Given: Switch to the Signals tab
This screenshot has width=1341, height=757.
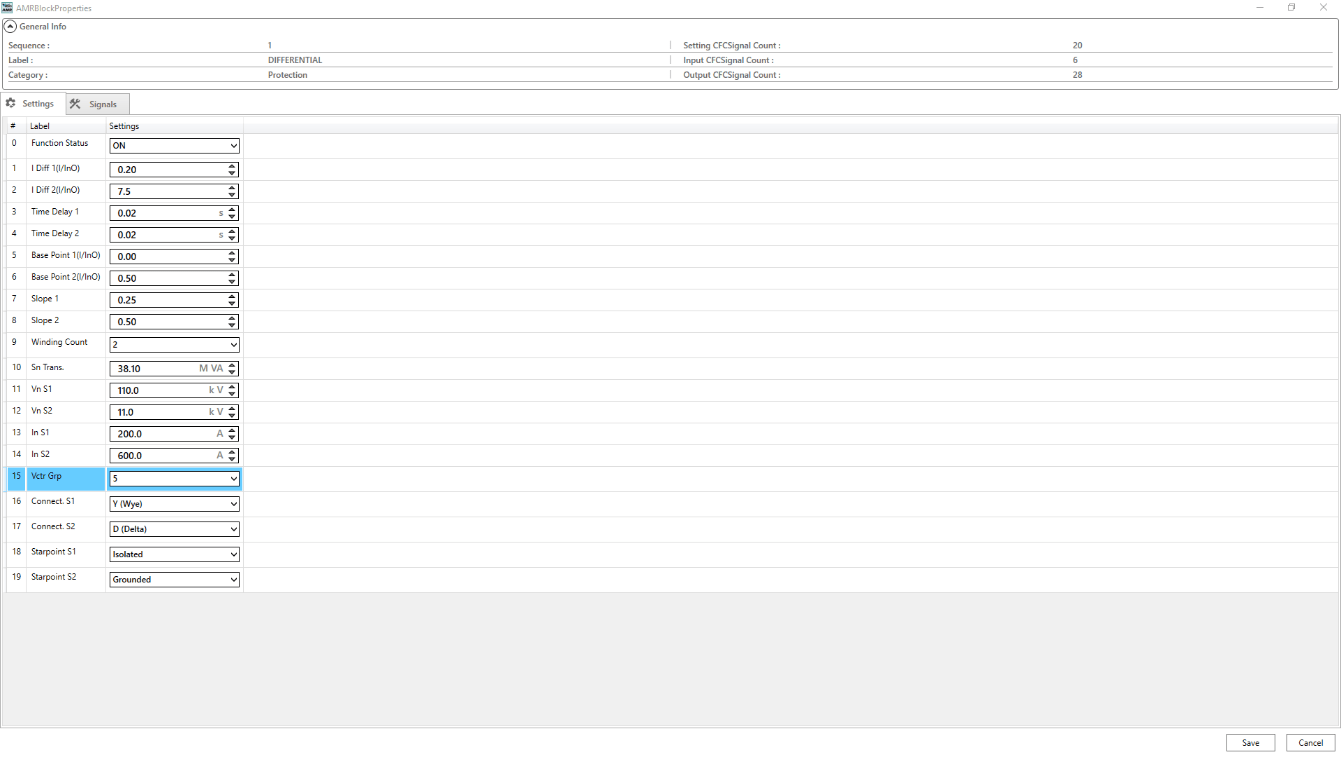Looking at the screenshot, I should (97, 104).
